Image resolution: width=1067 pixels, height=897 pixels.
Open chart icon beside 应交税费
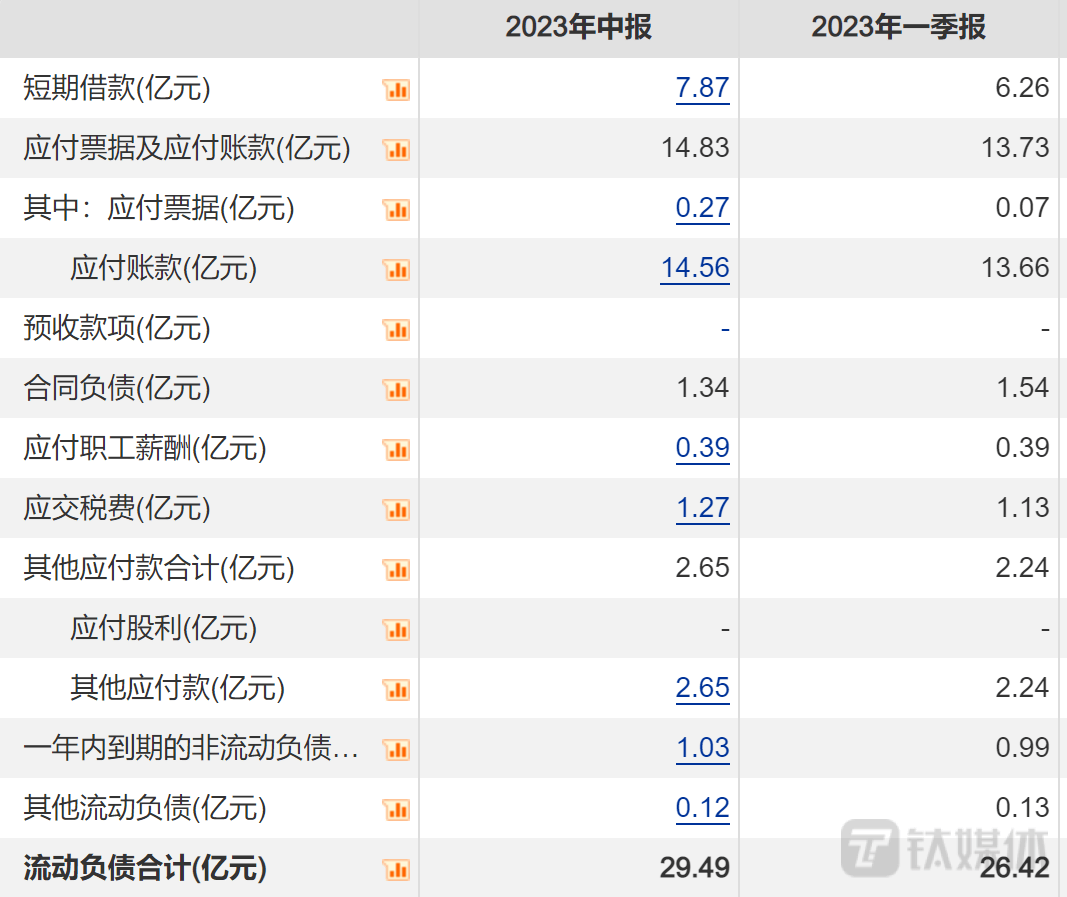pyautogui.click(x=396, y=510)
